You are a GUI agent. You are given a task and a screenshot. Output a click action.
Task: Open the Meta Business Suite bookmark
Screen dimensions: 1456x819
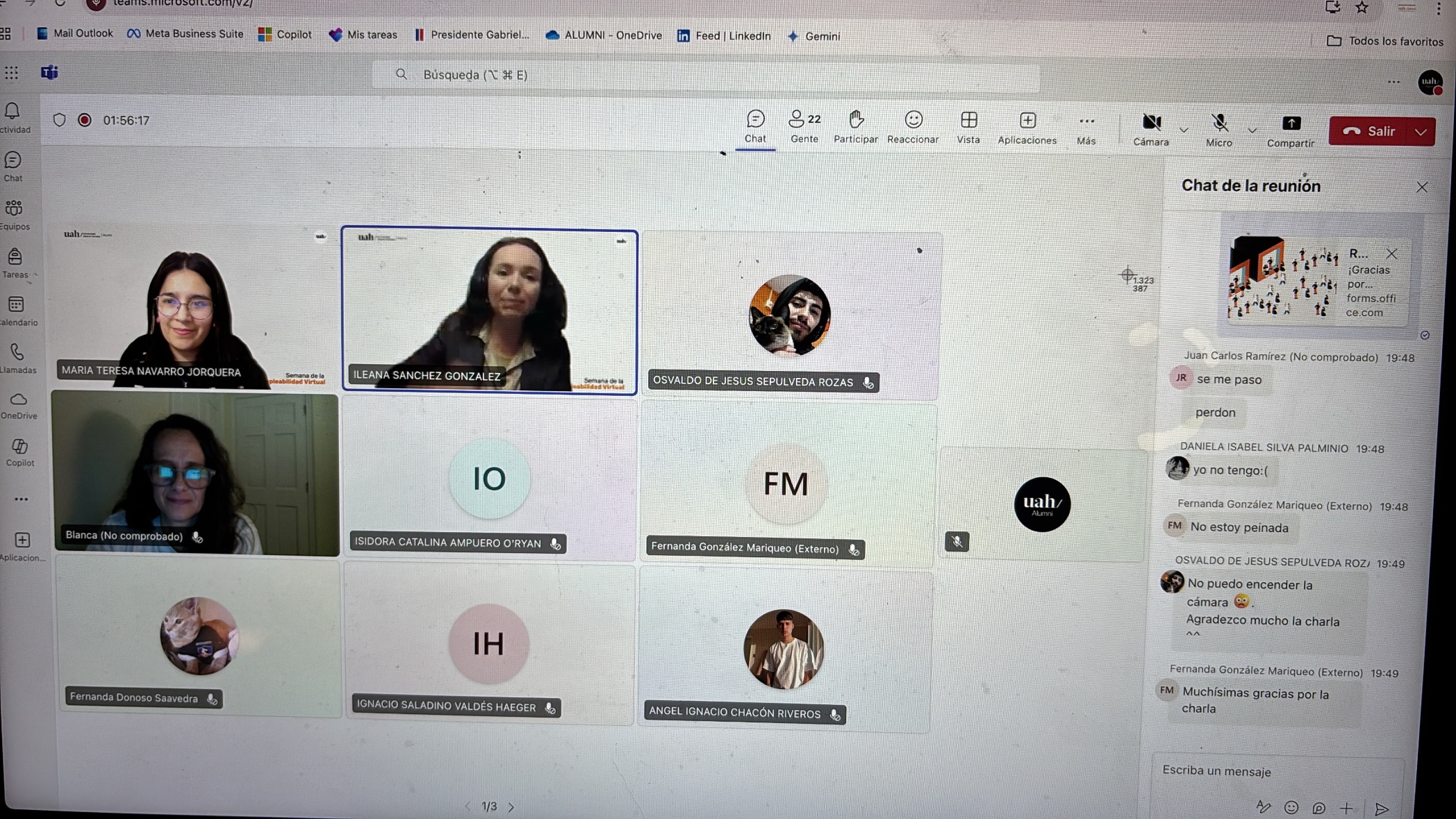185,34
